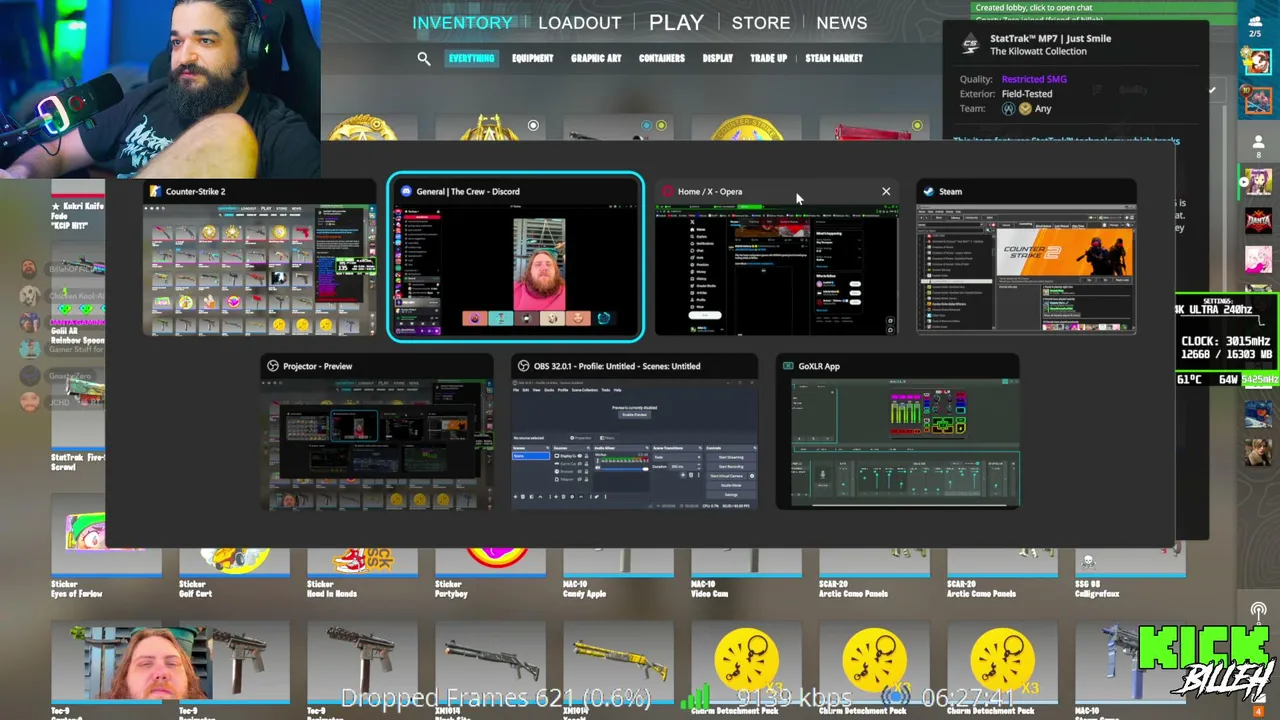Switch to the Discord General window preview
Image resolution: width=1280 pixels, height=720 pixels.
tap(516, 258)
